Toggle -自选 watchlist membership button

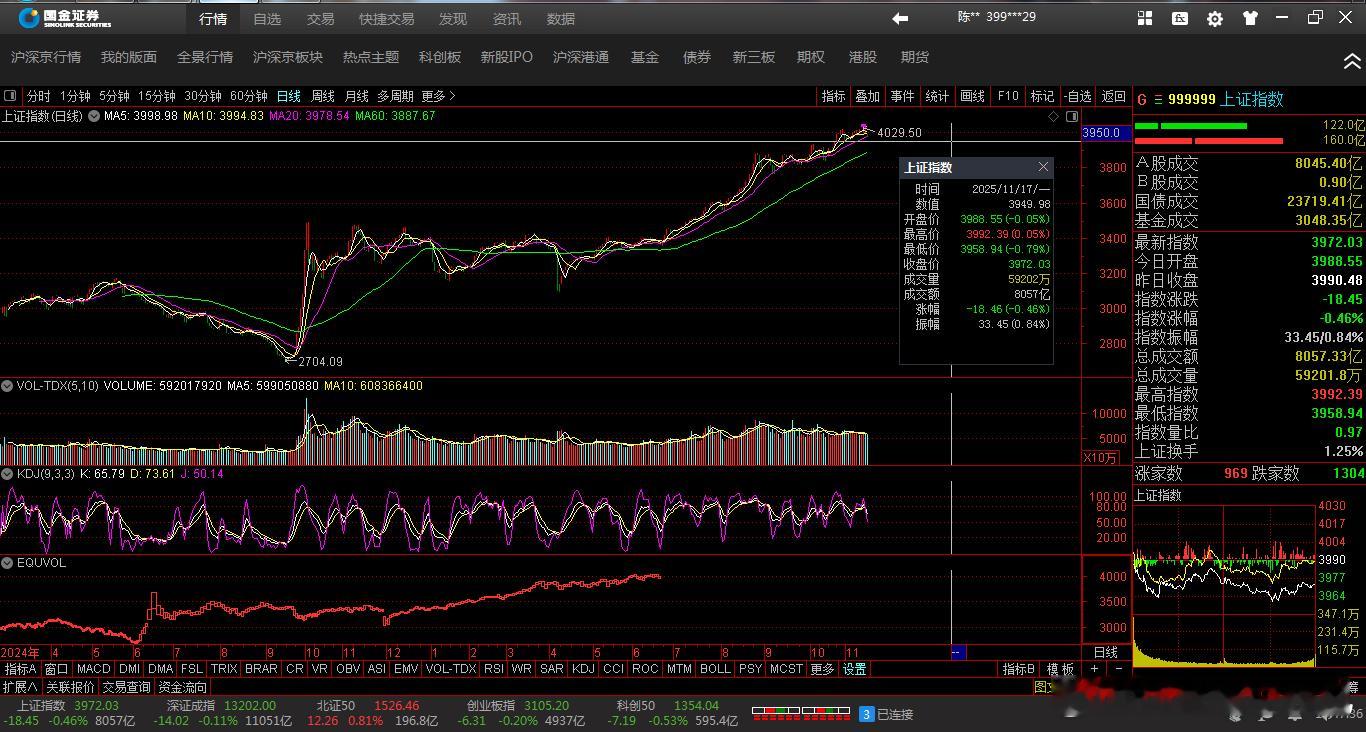pos(1077,96)
